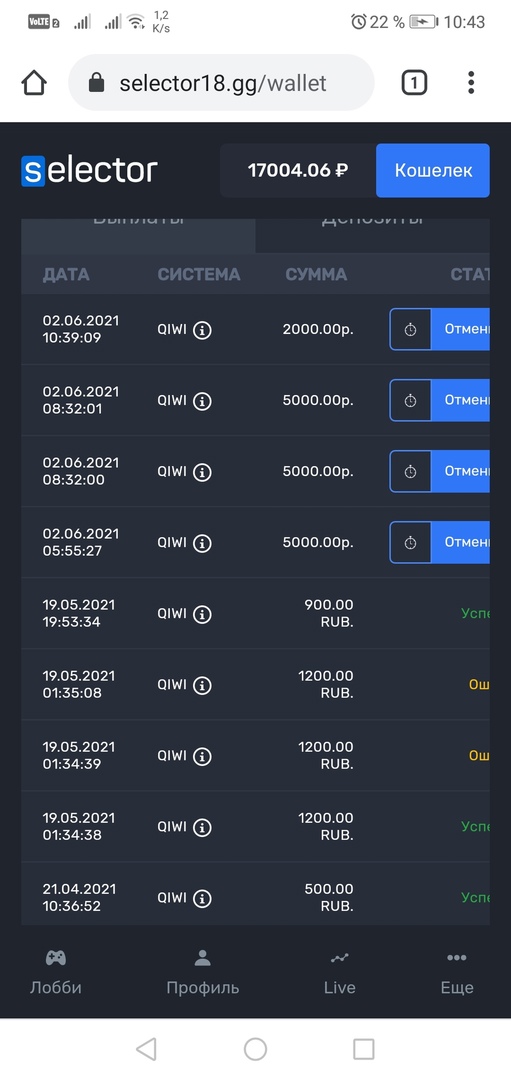Expand the Еще more menu
This screenshot has height=1080, width=511.
[x=457, y=972]
